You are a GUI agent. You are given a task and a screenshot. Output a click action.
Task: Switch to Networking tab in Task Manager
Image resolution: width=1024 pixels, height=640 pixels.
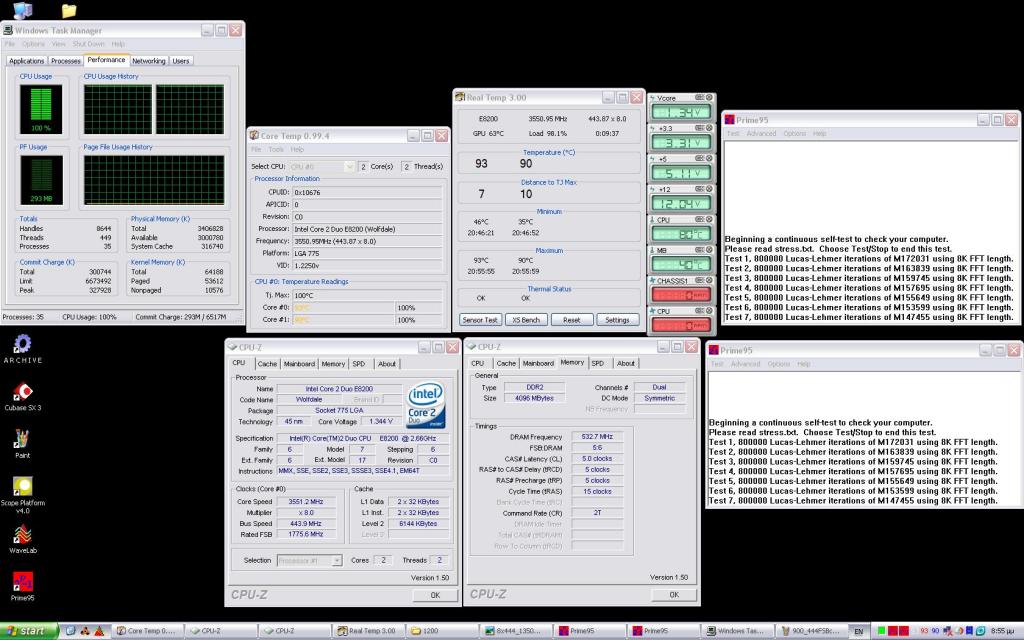tap(149, 61)
